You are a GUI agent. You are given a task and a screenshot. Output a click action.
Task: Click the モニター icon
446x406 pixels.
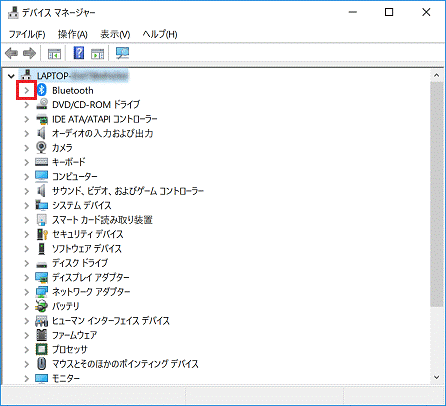click(42, 378)
